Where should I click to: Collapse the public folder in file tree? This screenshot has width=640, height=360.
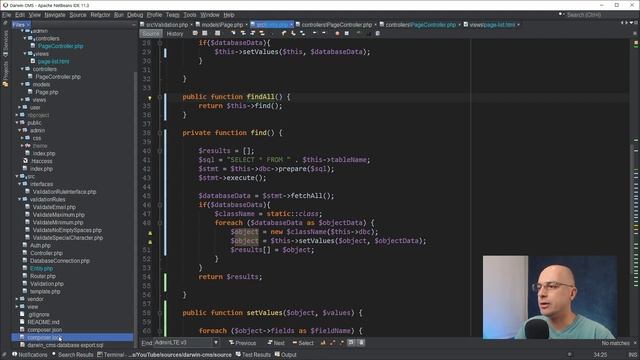[17, 123]
